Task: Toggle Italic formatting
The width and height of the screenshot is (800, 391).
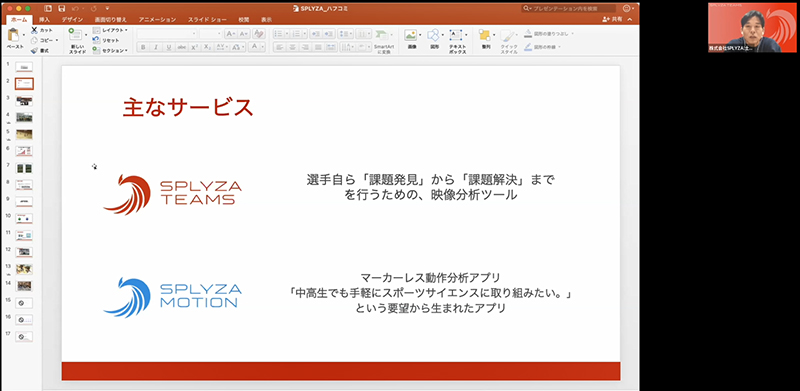Action: (156, 47)
